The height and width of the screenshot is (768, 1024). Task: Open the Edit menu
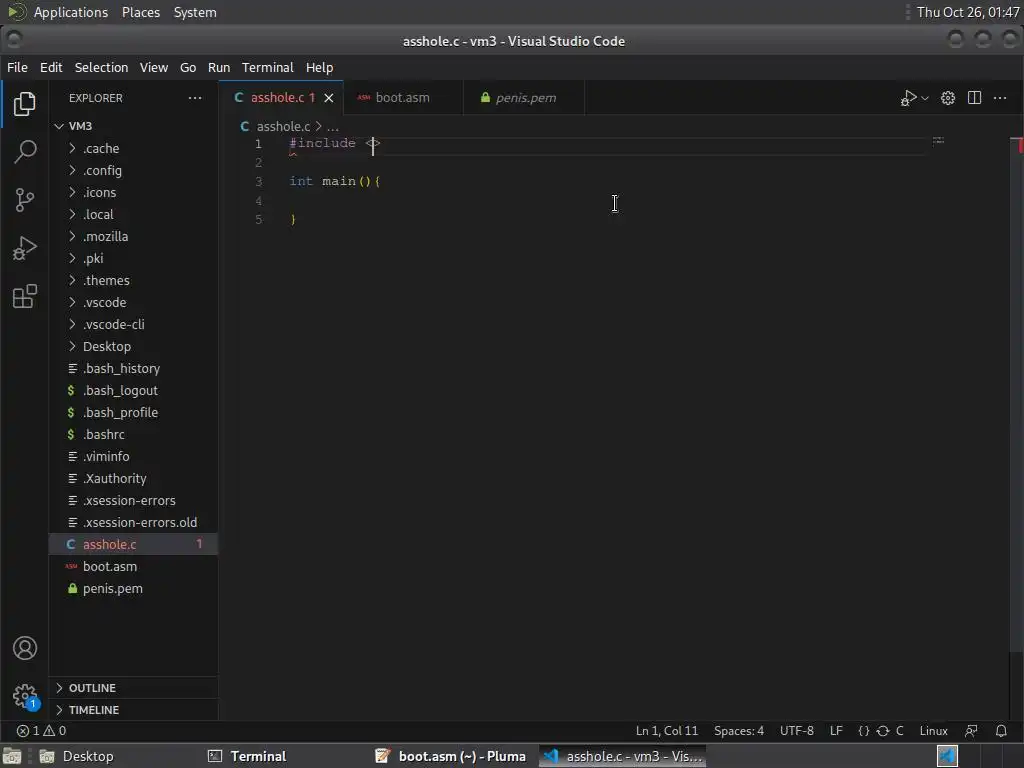(51, 67)
